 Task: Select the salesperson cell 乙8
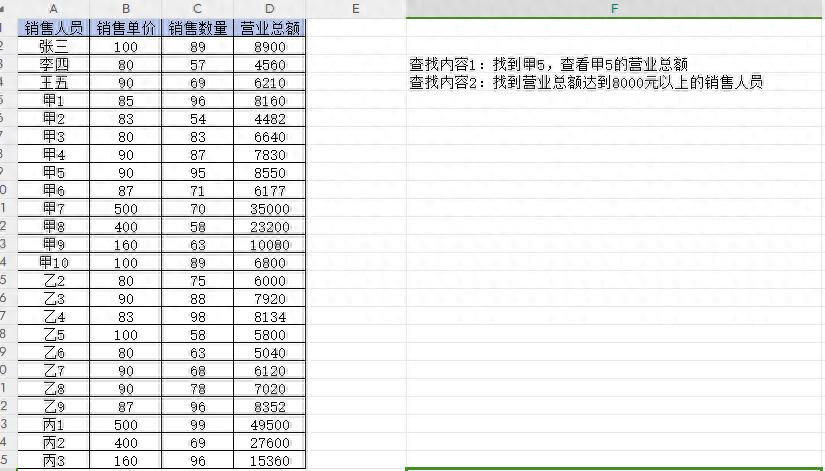click(54, 388)
